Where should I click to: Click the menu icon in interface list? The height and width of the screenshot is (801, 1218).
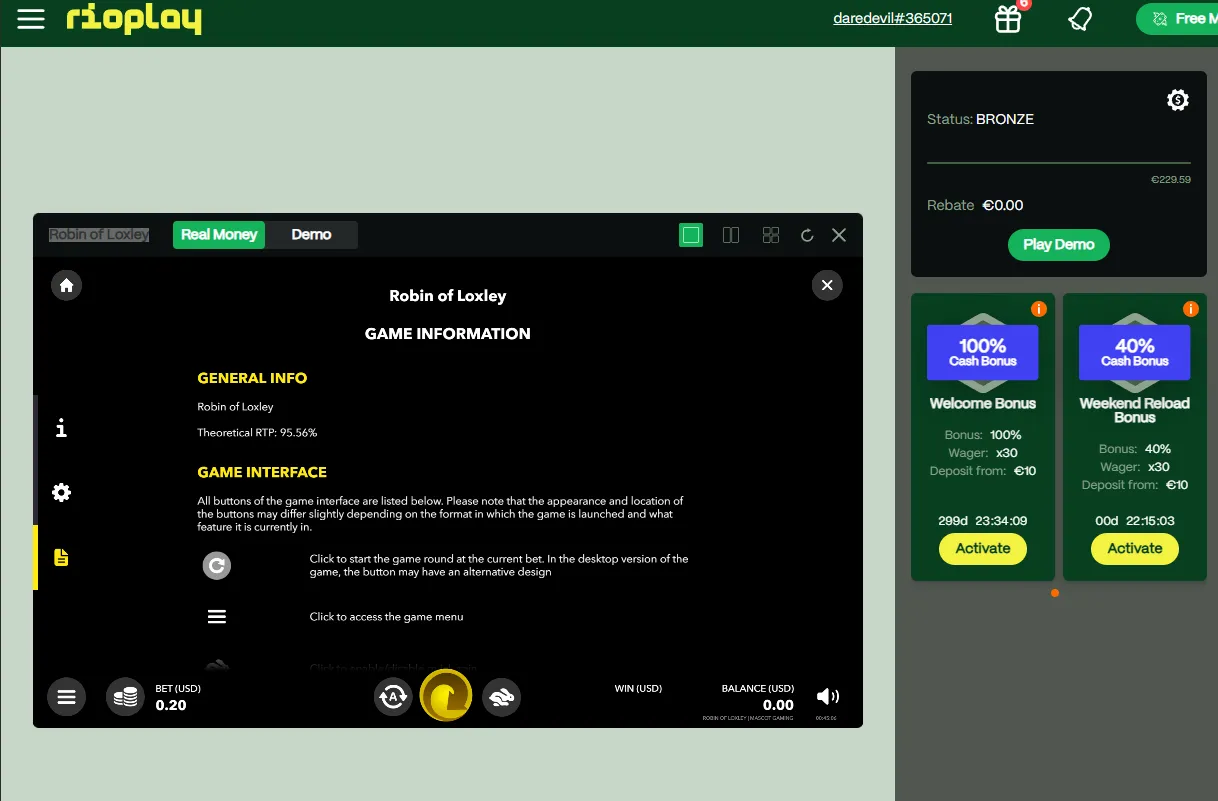coord(217,617)
